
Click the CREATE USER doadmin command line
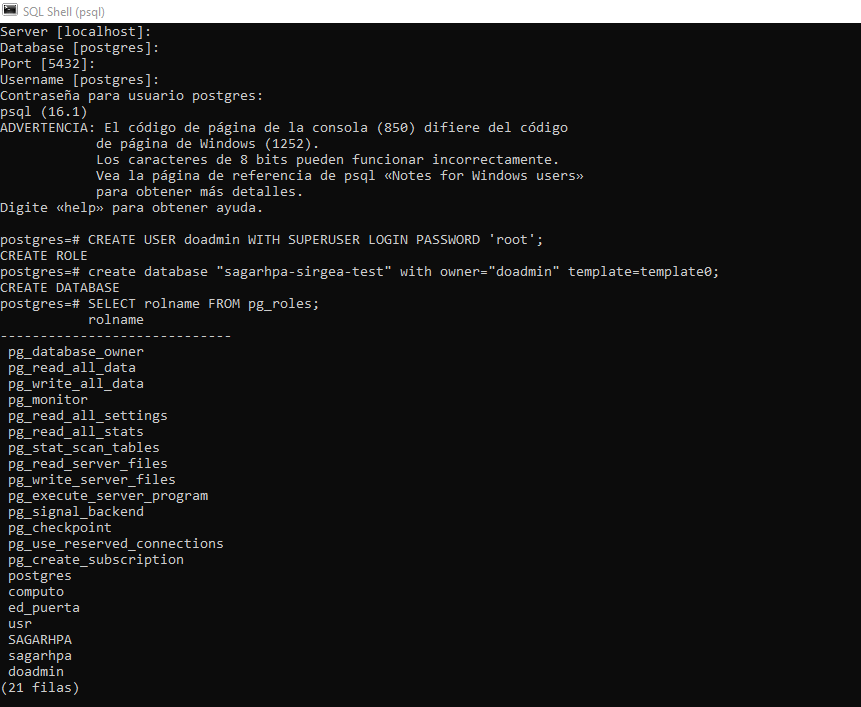271,240
